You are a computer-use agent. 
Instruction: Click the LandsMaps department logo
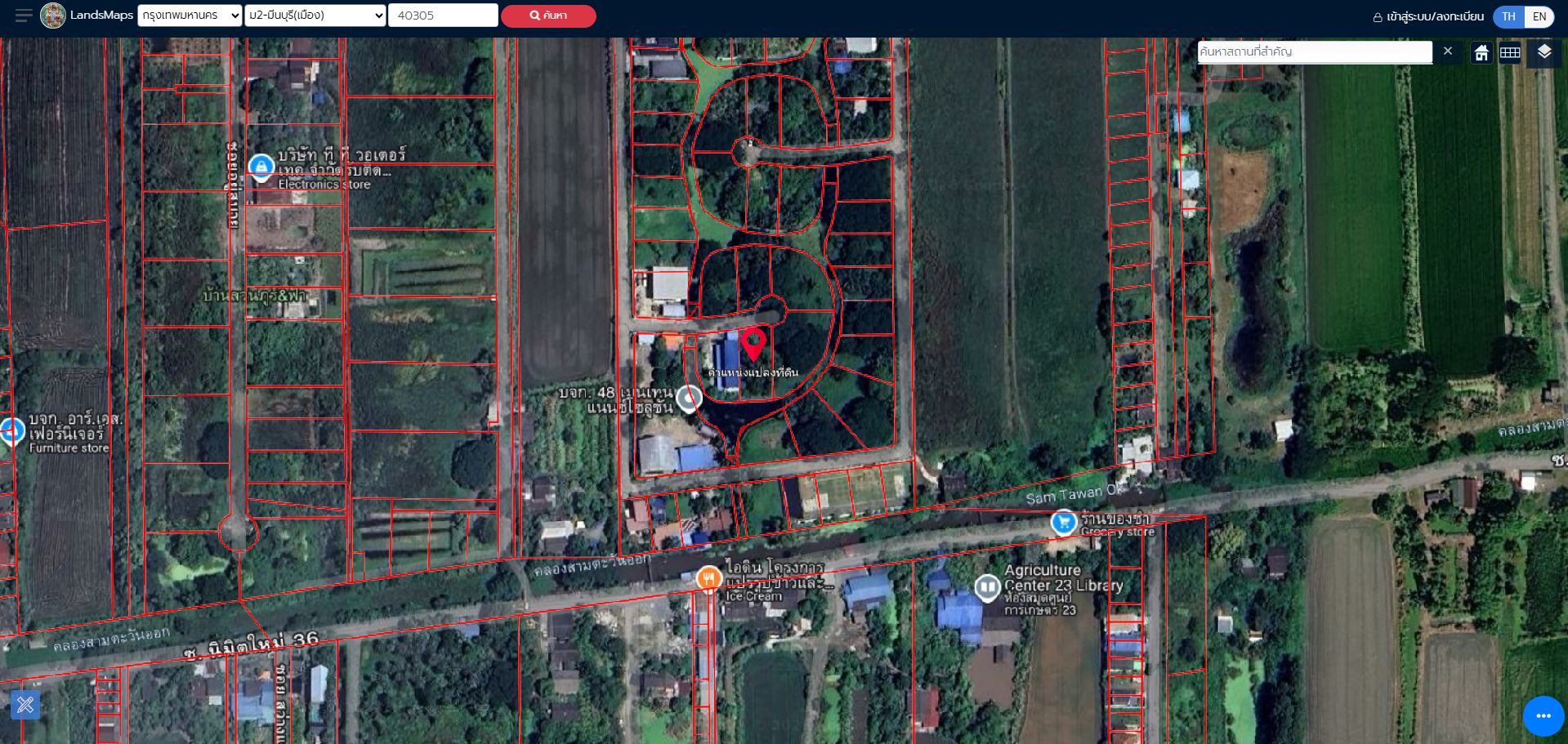click(53, 16)
